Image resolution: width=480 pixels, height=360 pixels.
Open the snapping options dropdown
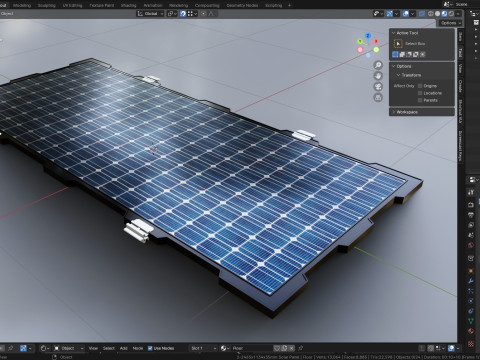[x=192, y=14]
